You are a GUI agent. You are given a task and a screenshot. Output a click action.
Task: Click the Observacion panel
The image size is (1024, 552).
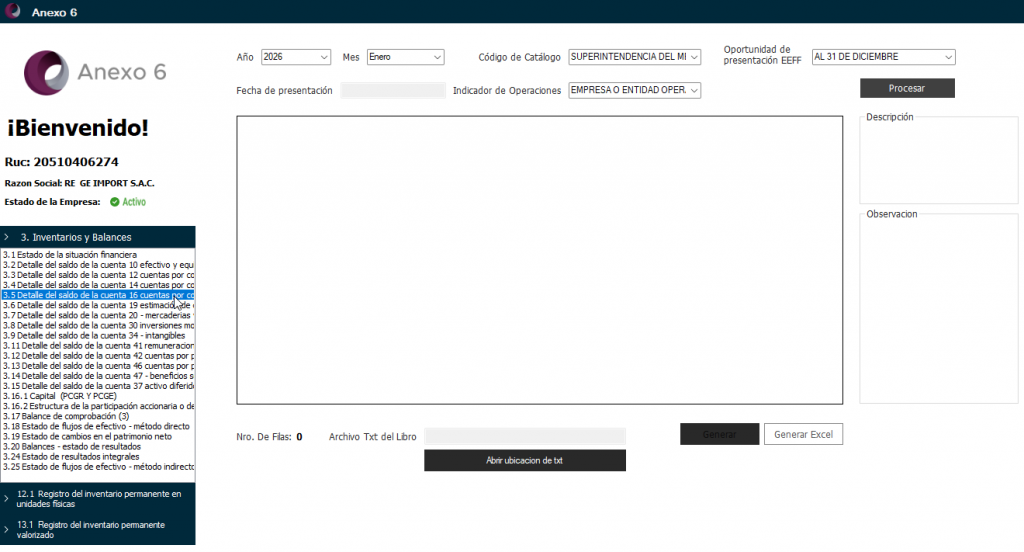coord(938,308)
